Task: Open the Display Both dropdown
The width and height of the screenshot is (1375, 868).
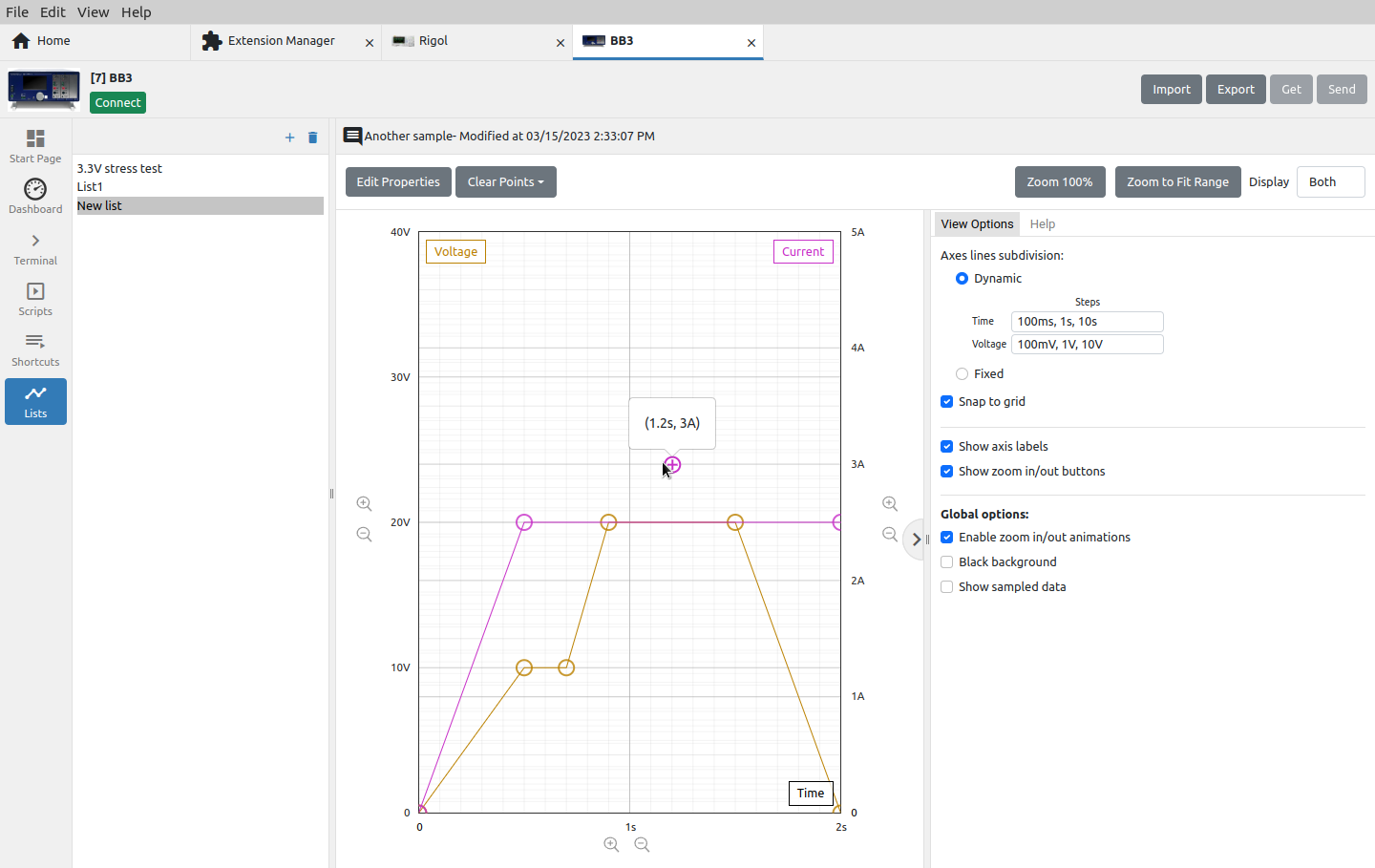Action: (x=1330, y=181)
